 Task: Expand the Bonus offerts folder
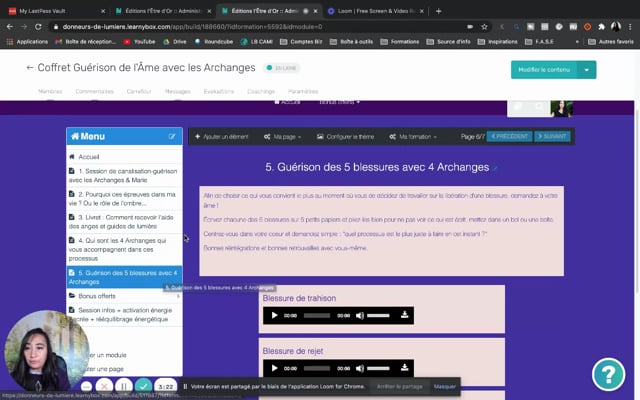[x=124, y=296]
